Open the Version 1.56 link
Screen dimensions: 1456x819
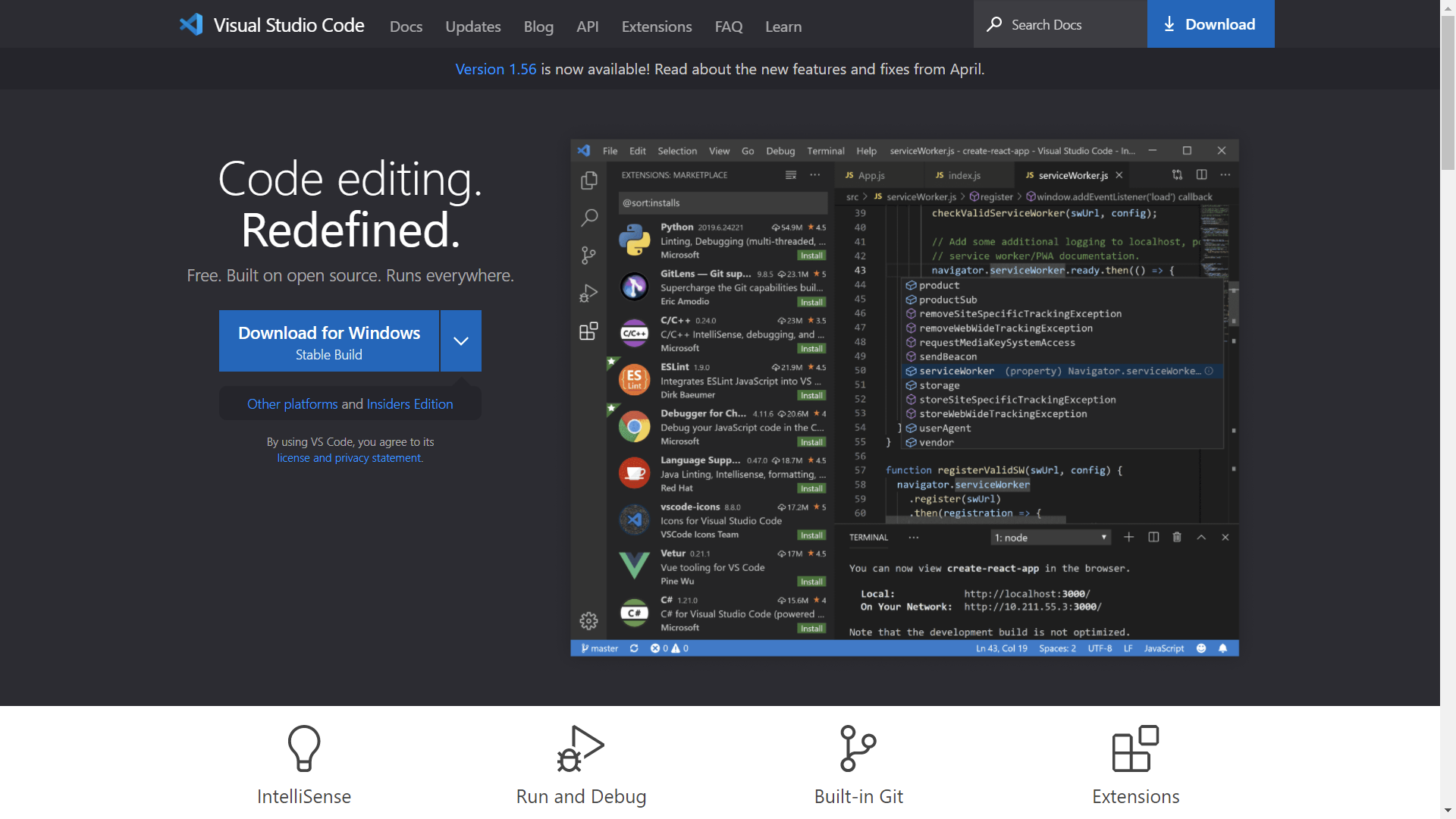click(495, 69)
